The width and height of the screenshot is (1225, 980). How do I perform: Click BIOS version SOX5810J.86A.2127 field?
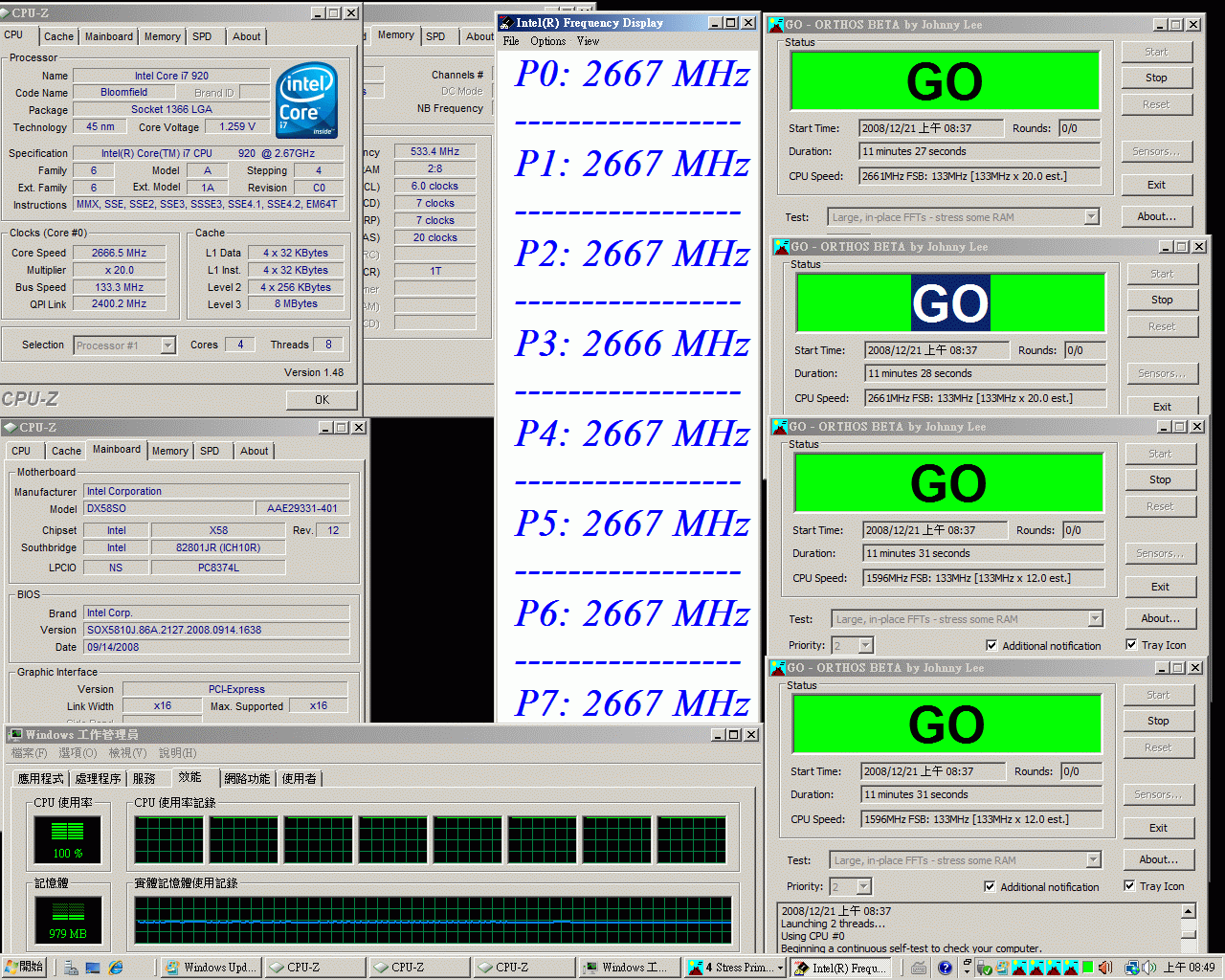coord(217,630)
